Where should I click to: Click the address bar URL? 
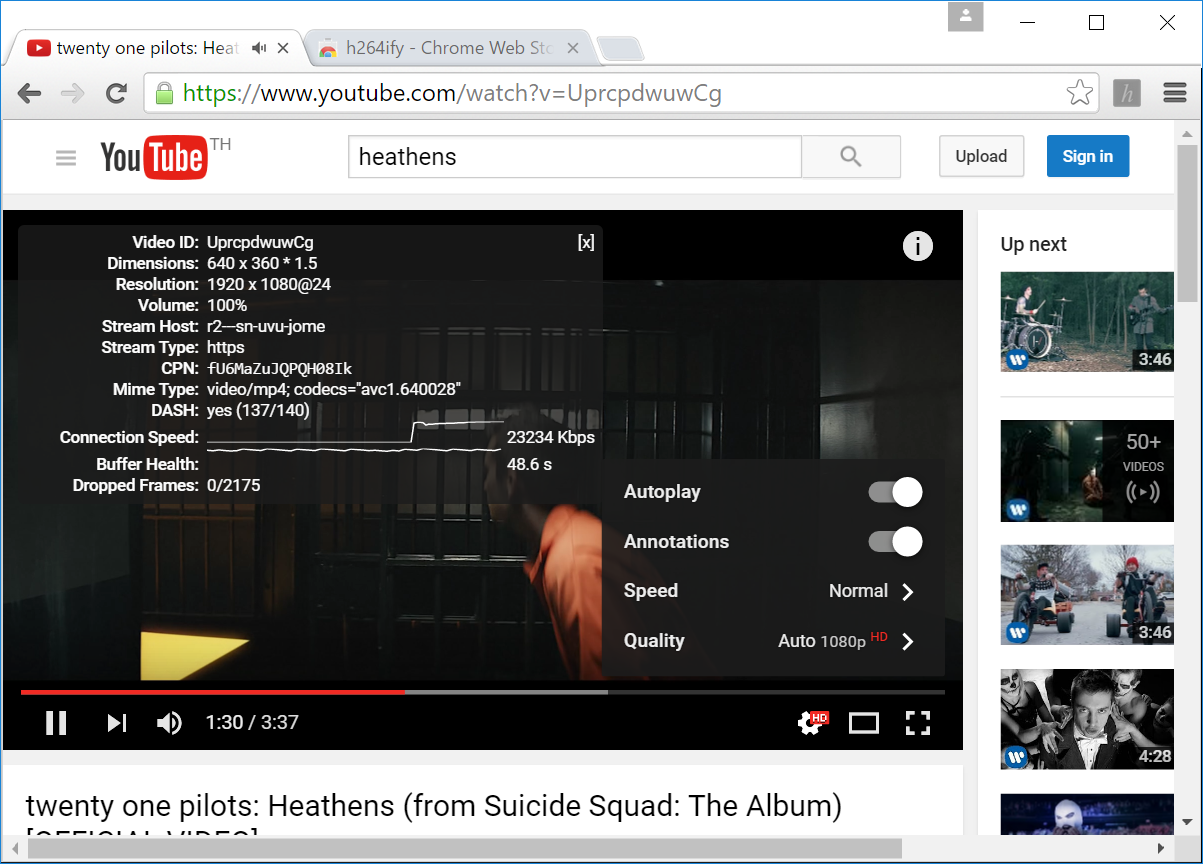(x=452, y=93)
